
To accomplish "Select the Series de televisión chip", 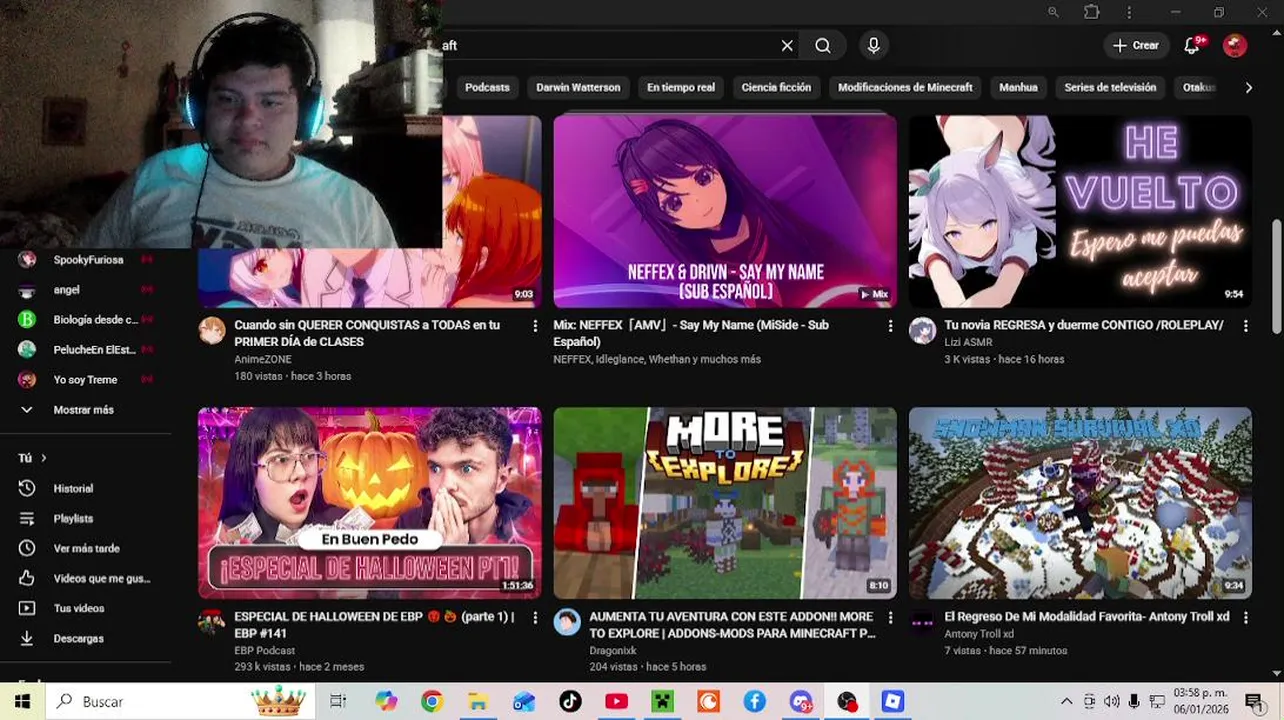I will (1110, 87).
